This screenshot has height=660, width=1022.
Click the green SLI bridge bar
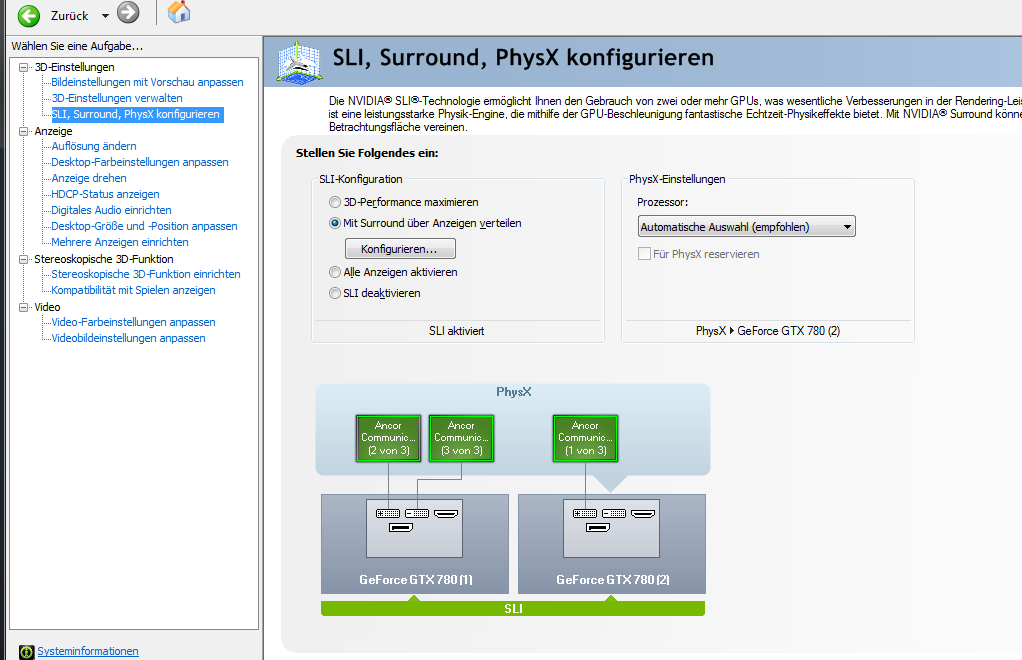coord(513,609)
